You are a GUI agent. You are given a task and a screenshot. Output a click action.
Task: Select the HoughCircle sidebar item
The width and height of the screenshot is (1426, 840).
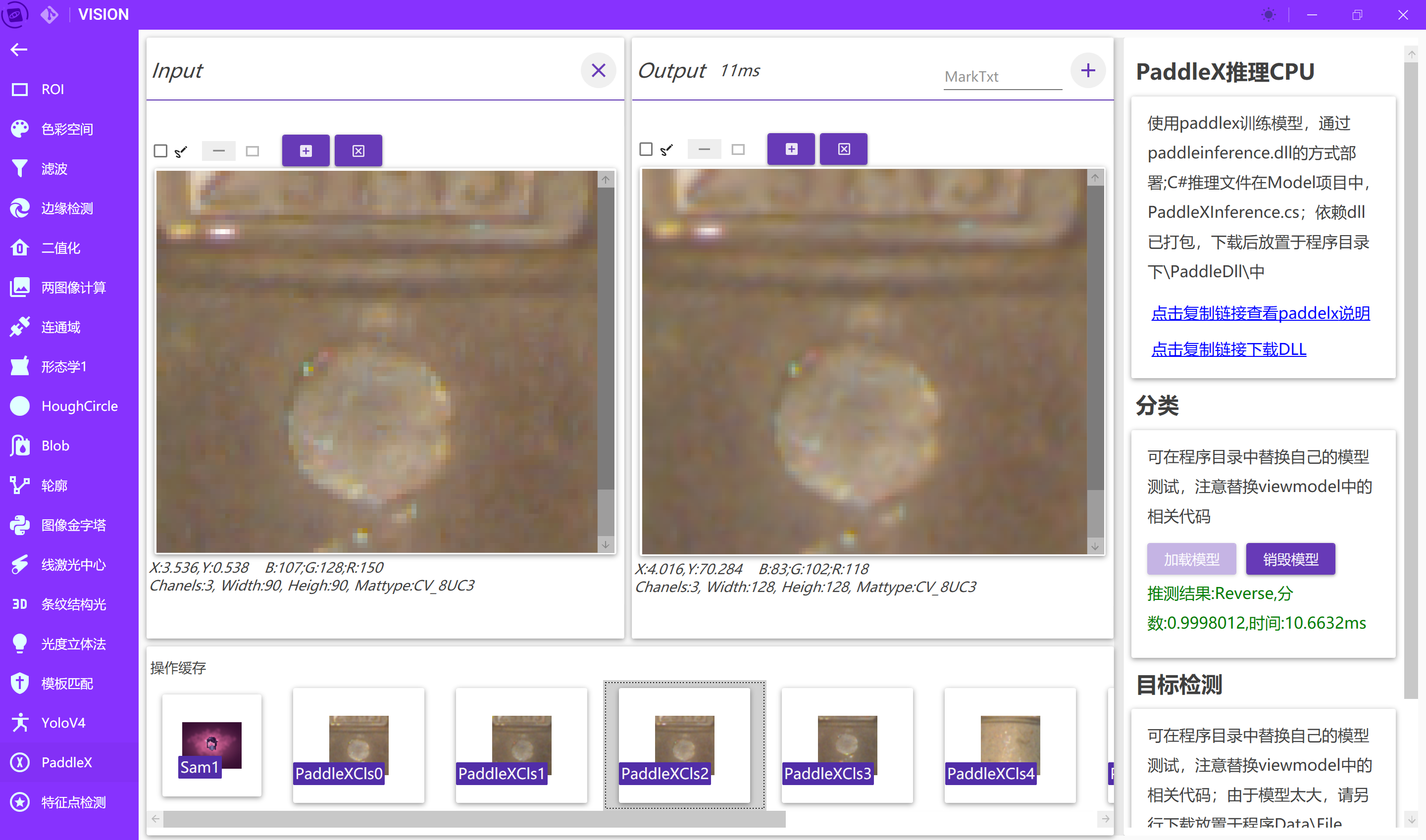click(x=79, y=406)
